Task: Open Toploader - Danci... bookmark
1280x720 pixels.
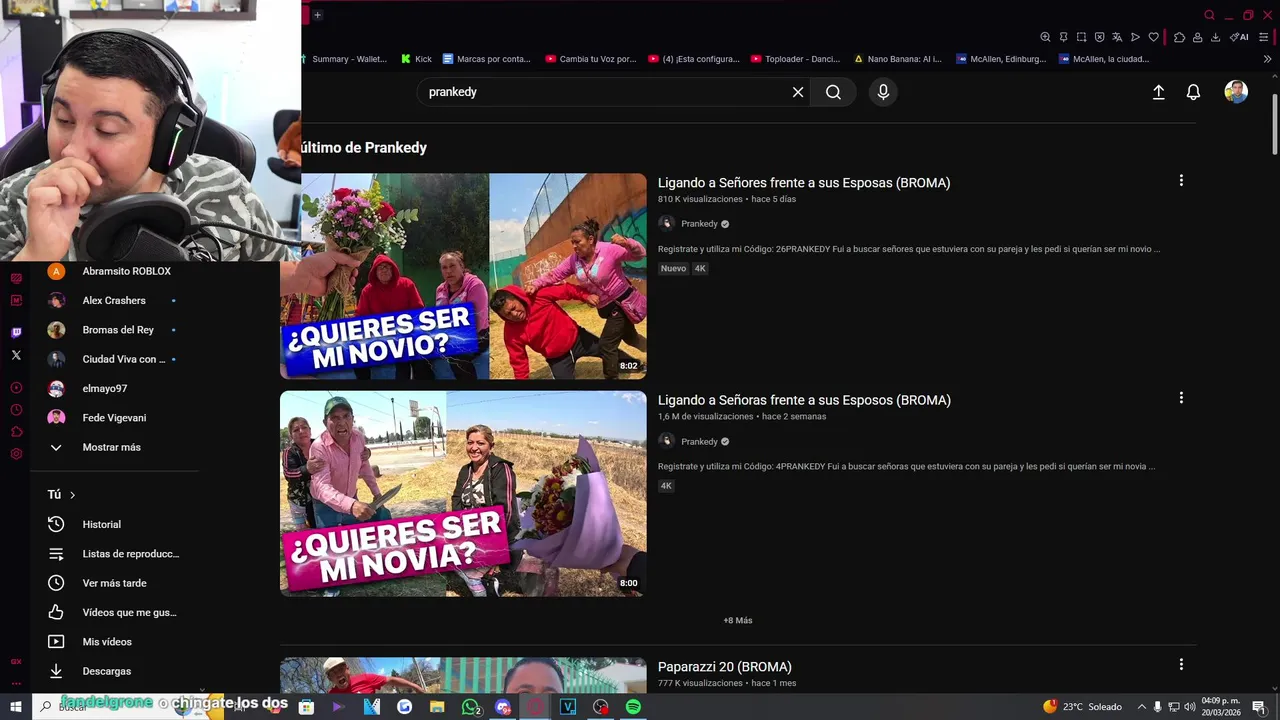Action: [796, 59]
